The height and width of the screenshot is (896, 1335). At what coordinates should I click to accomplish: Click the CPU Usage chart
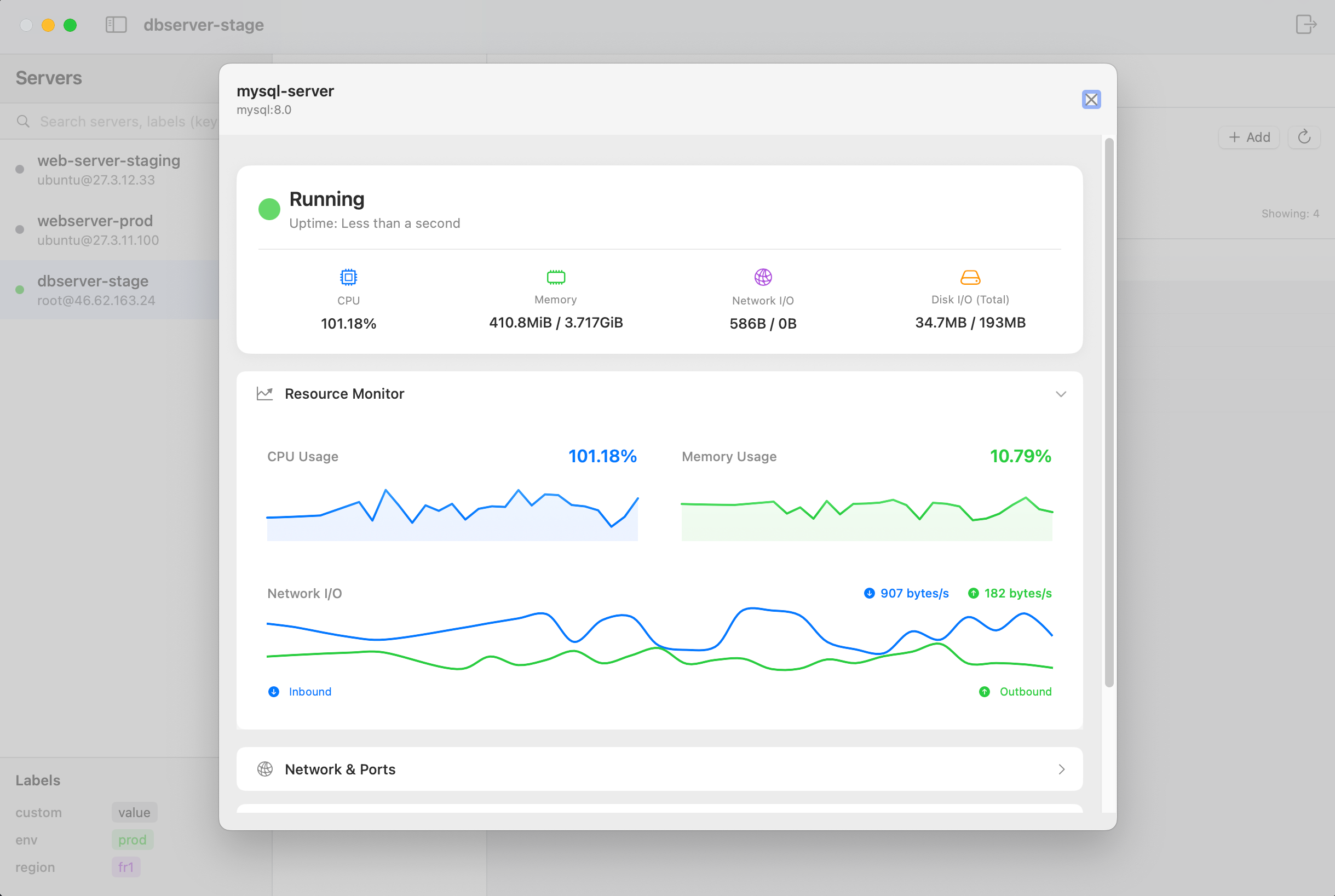(452, 514)
